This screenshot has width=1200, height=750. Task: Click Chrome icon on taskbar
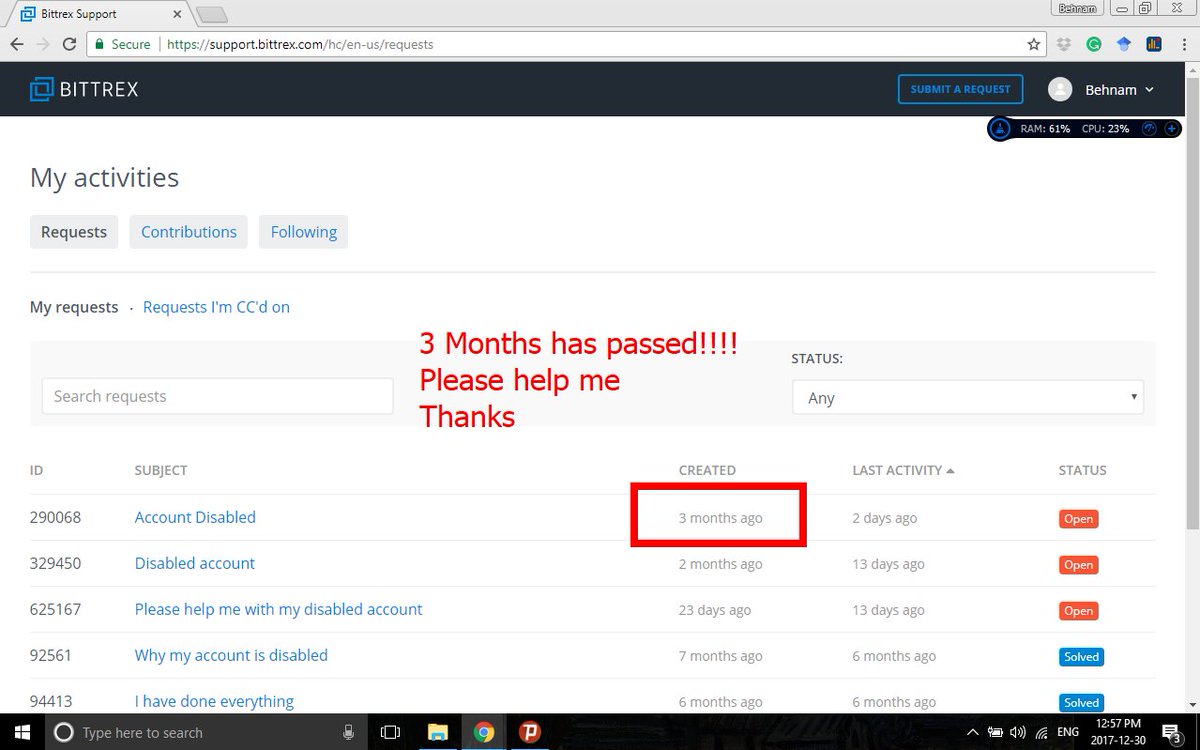pyautogui.click(x=483, y=732)
